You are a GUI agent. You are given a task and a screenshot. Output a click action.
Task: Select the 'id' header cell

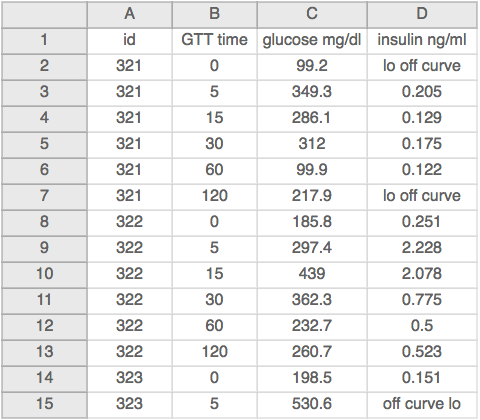pos(130,41)
